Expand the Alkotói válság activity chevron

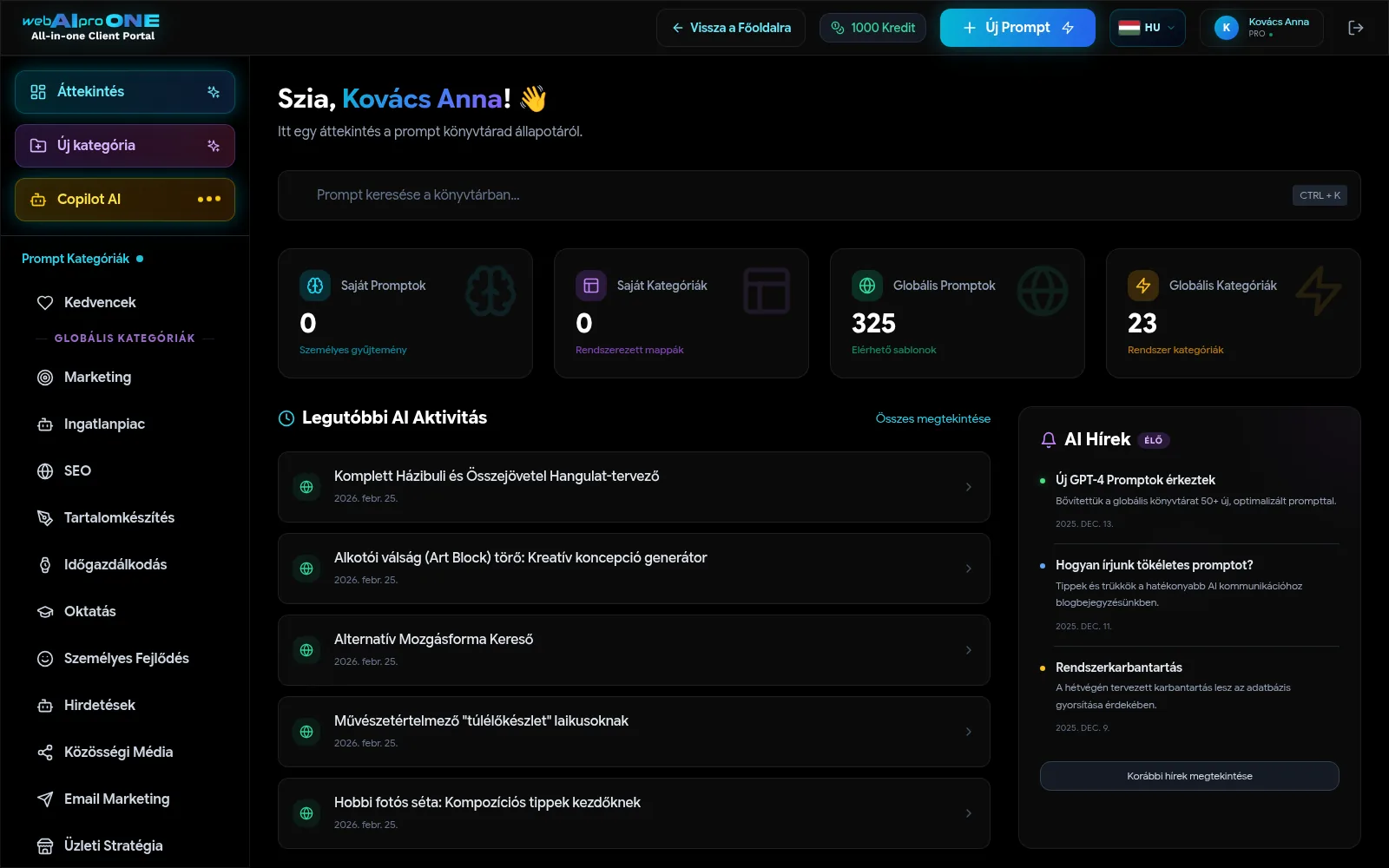pos(969,569)
